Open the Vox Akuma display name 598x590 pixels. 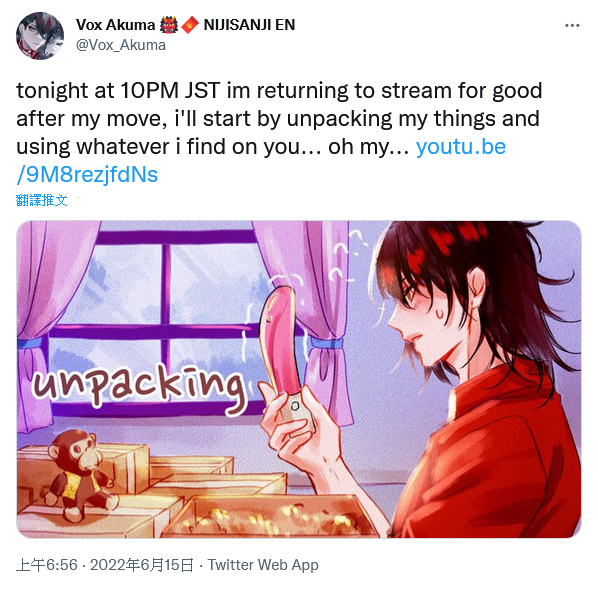pos(115,25)
